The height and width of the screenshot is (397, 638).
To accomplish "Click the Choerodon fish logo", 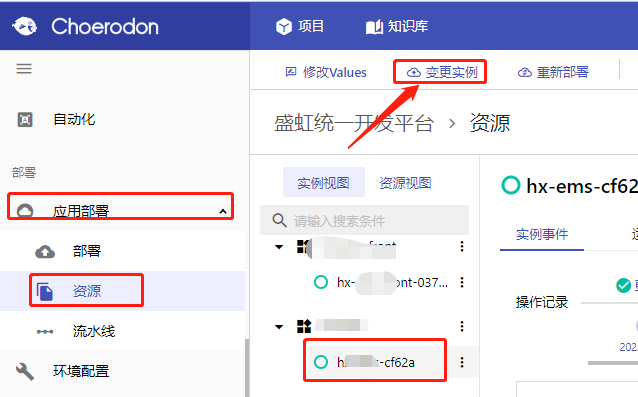I will point(25,26).
